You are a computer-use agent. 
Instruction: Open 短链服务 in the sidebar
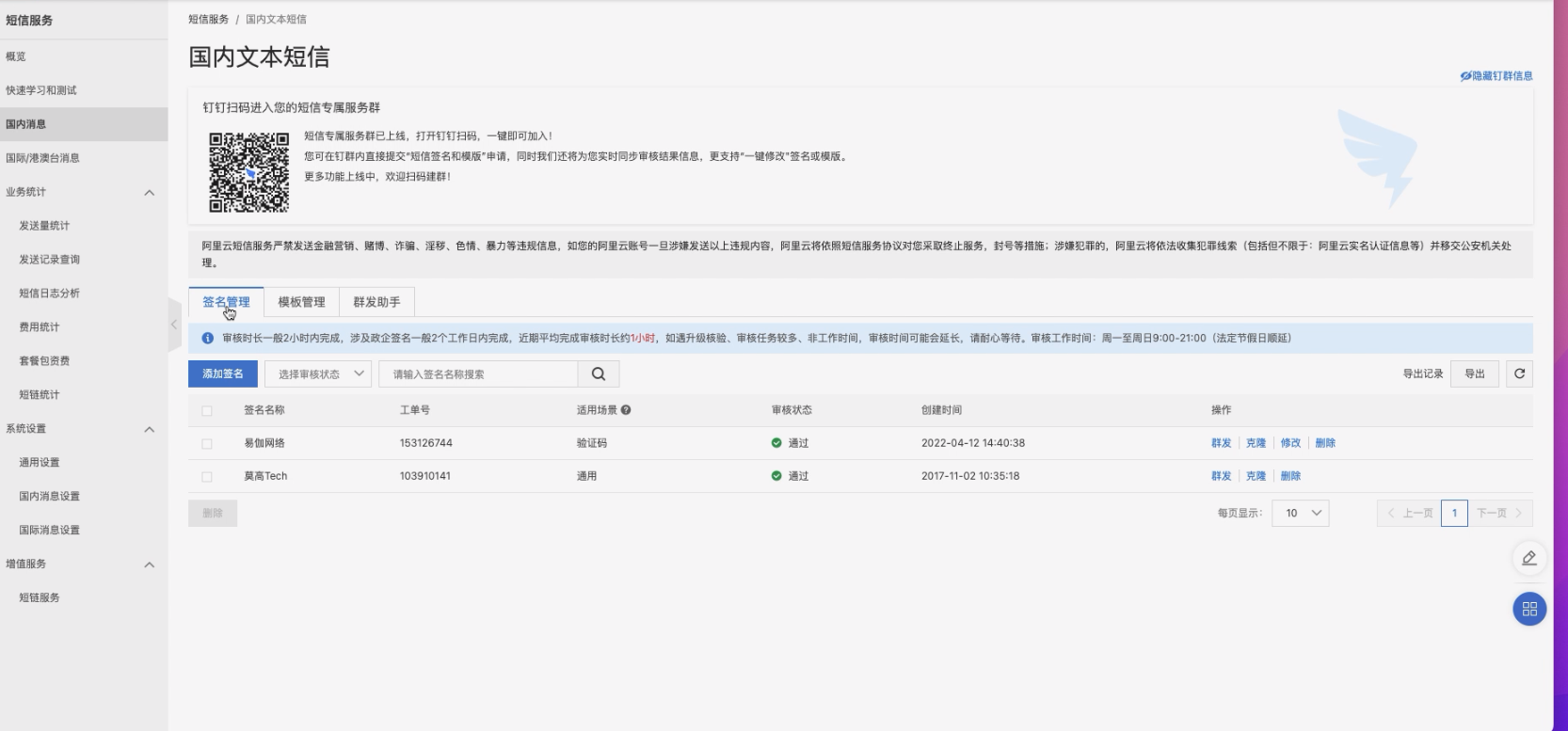click(x=84, y=598)
